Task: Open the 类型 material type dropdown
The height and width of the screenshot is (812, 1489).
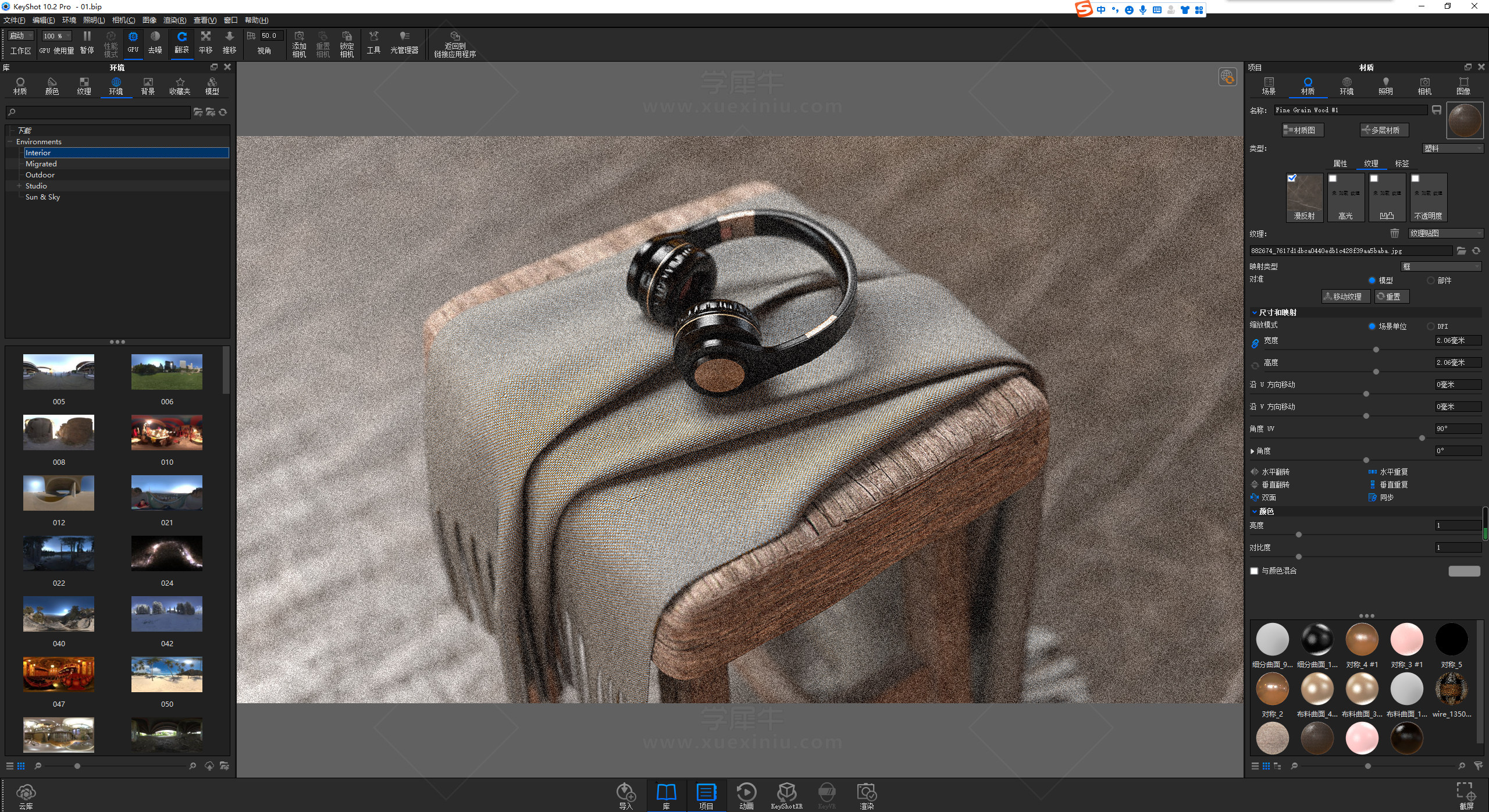Action: click(x=1452, y=149)
